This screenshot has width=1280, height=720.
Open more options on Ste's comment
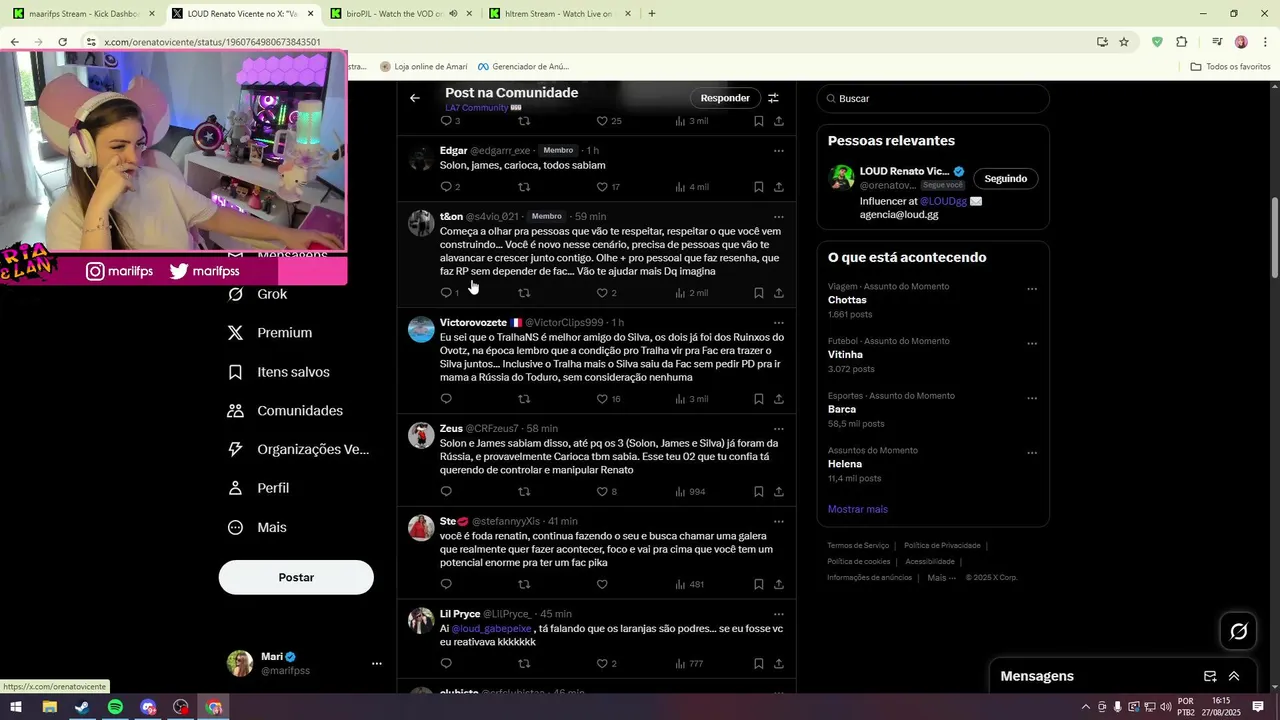click(779, 522)
